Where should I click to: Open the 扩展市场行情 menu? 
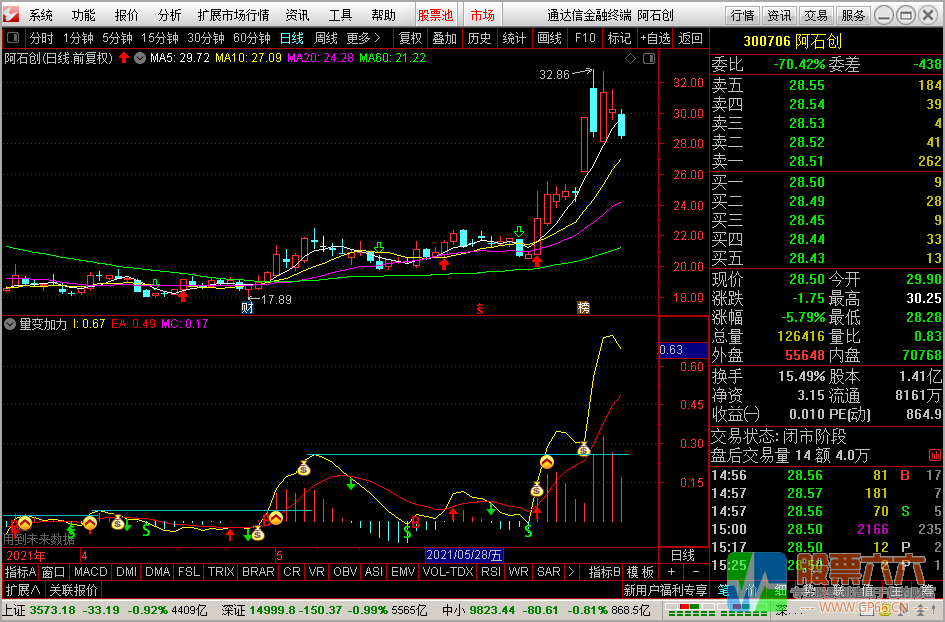coord(233,15)
